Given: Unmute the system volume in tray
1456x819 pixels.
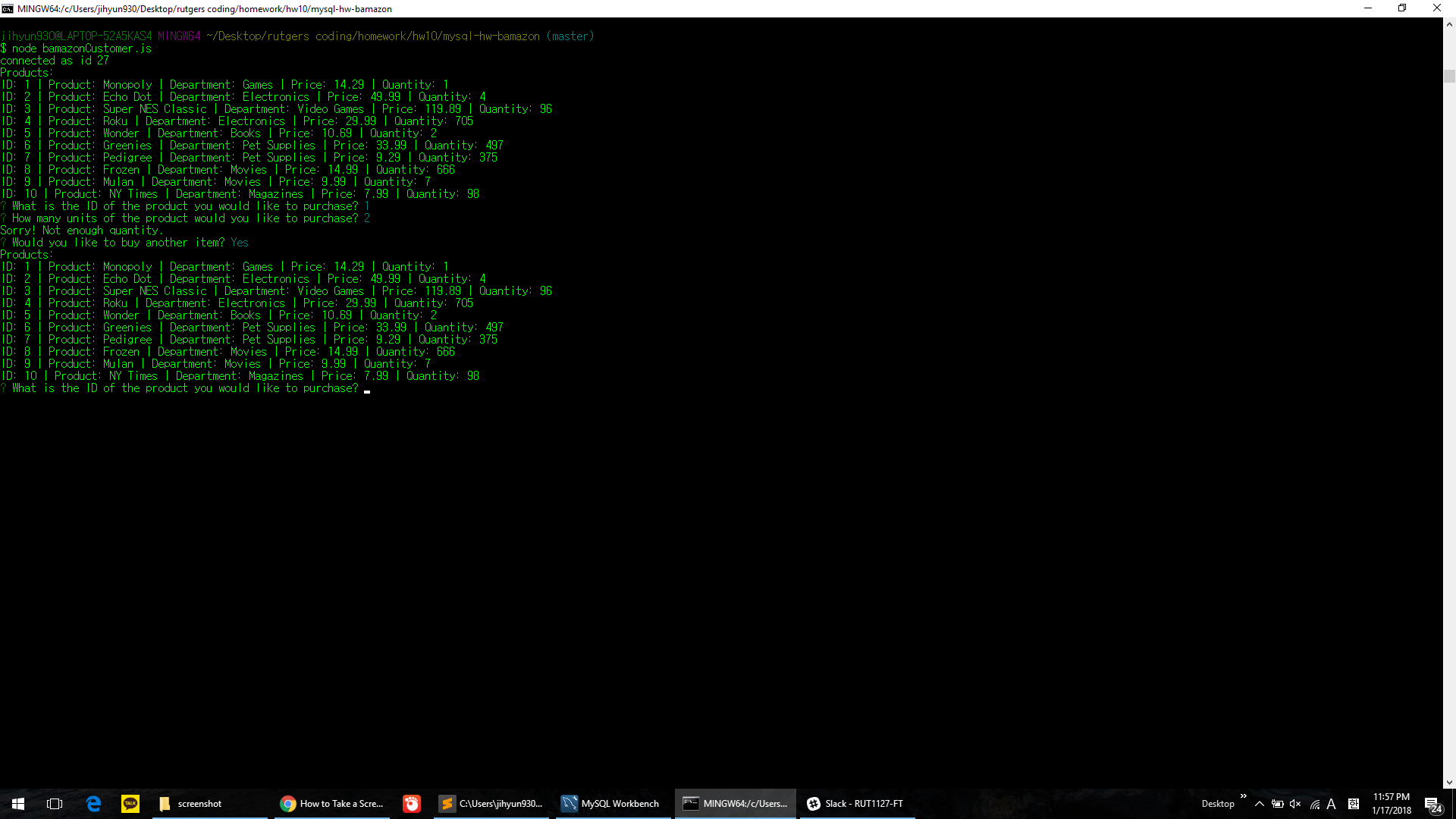Looking at the screenshot, I should [1295, 804].
